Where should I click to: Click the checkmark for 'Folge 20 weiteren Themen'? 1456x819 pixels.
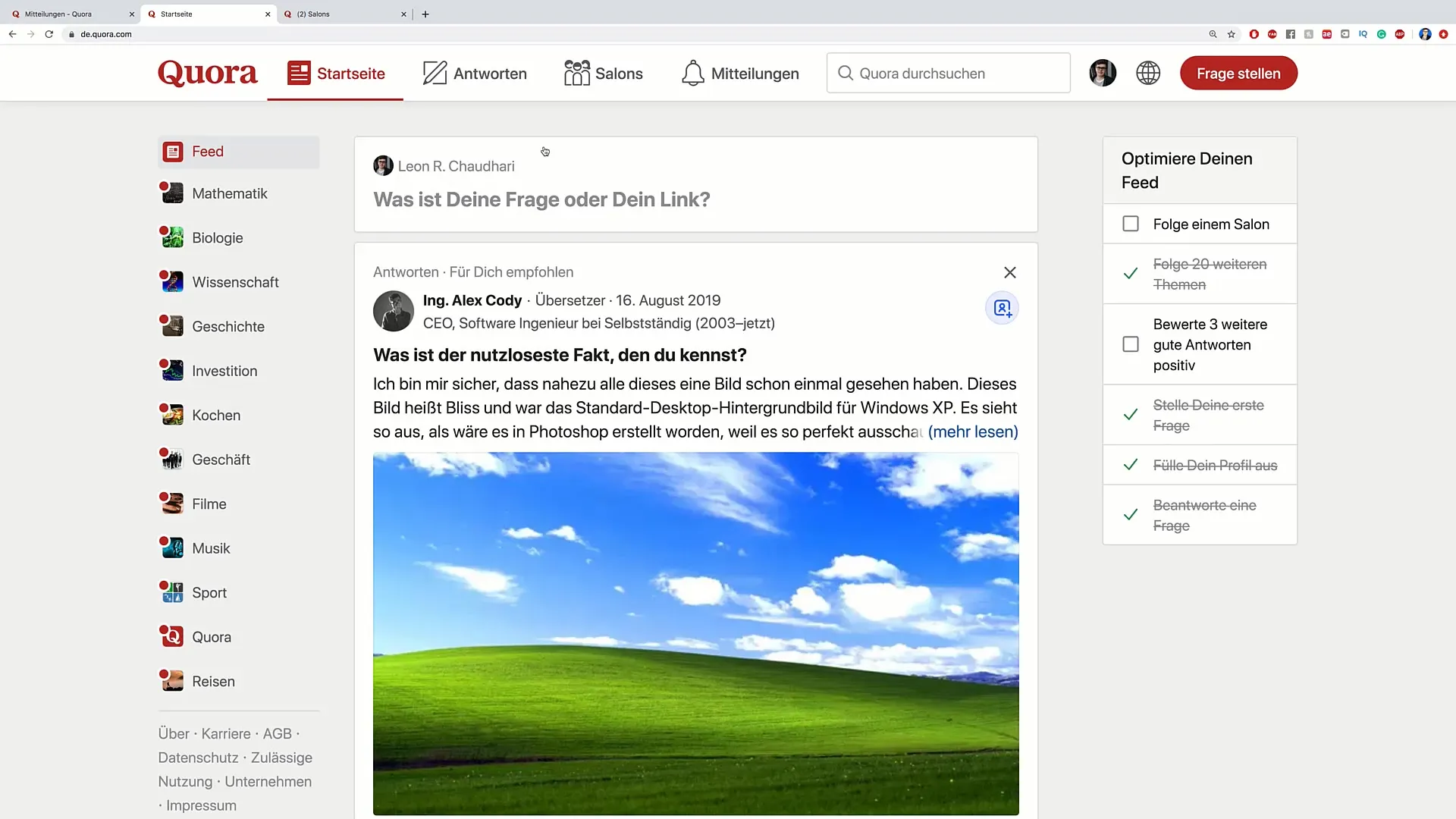tap(1131, 274)
